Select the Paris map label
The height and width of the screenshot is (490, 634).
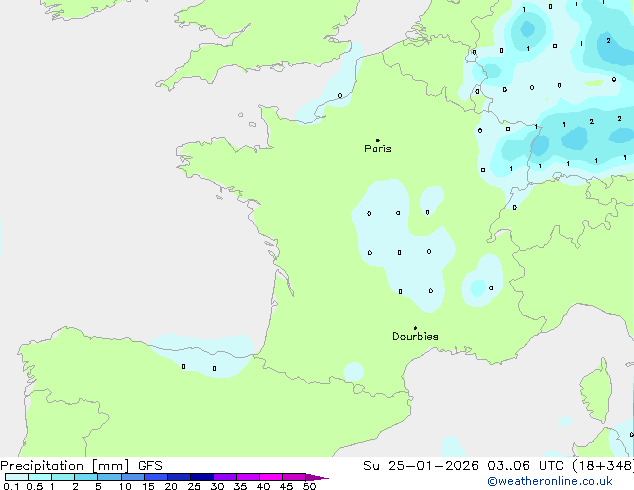click(x=378, y=148)
